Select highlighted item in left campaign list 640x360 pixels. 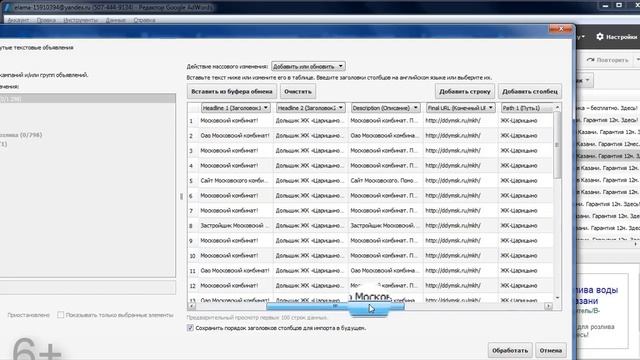click(x=87, y=99)
